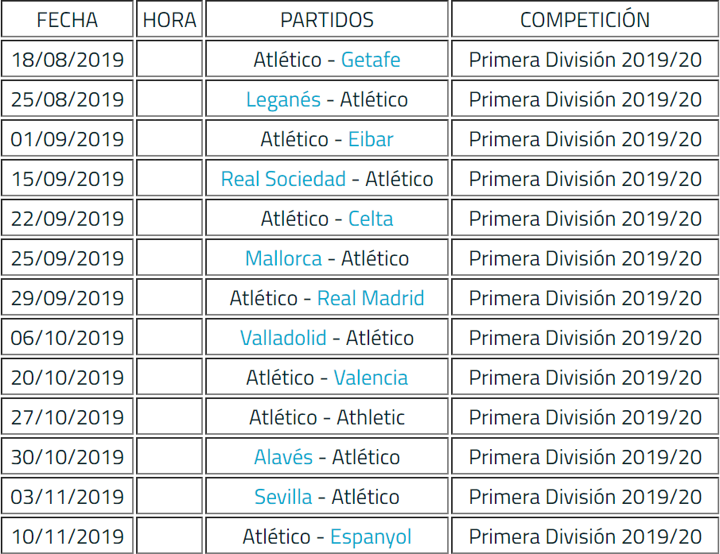Open the Valencia team link
720x554 pixels.
[371, 378]
